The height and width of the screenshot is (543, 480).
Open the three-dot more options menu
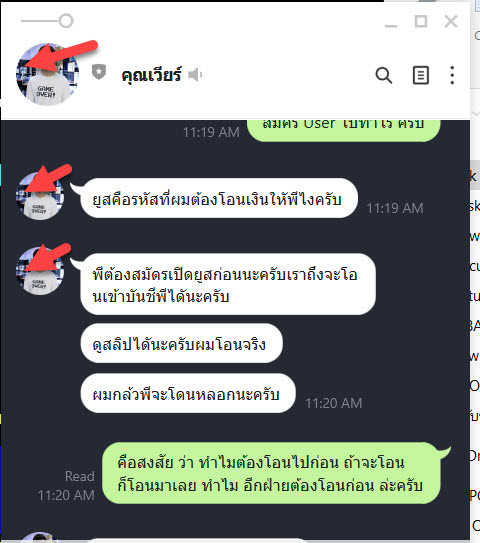tap(452, 75)
